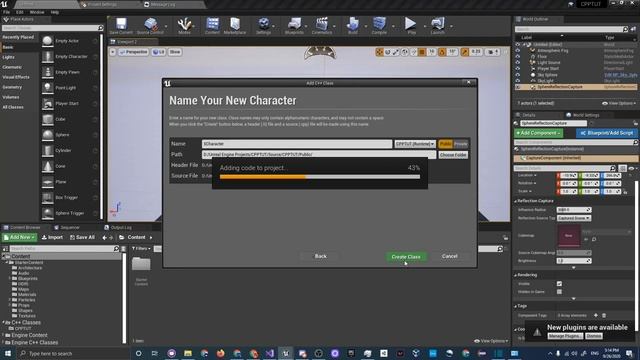Screen dimensions: 640x360
Task: Open the Help menu
Action: 55,12
